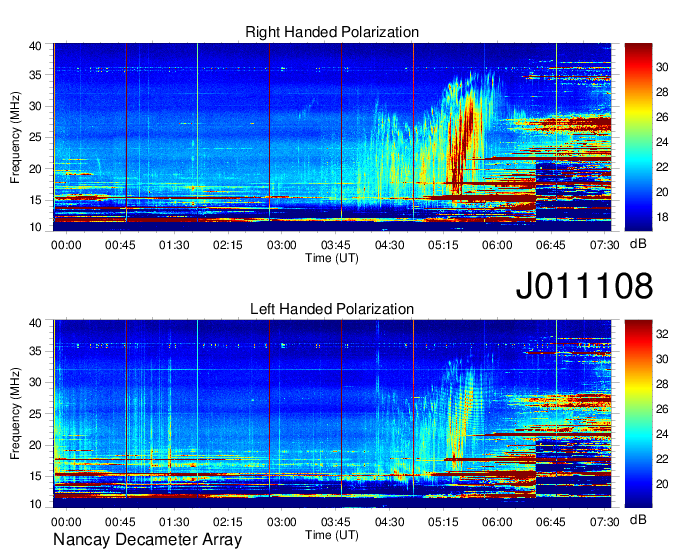The width and height of the screenshot is (680, 552).
Task: Click the top plot's dB color bar
Action: 638,137
